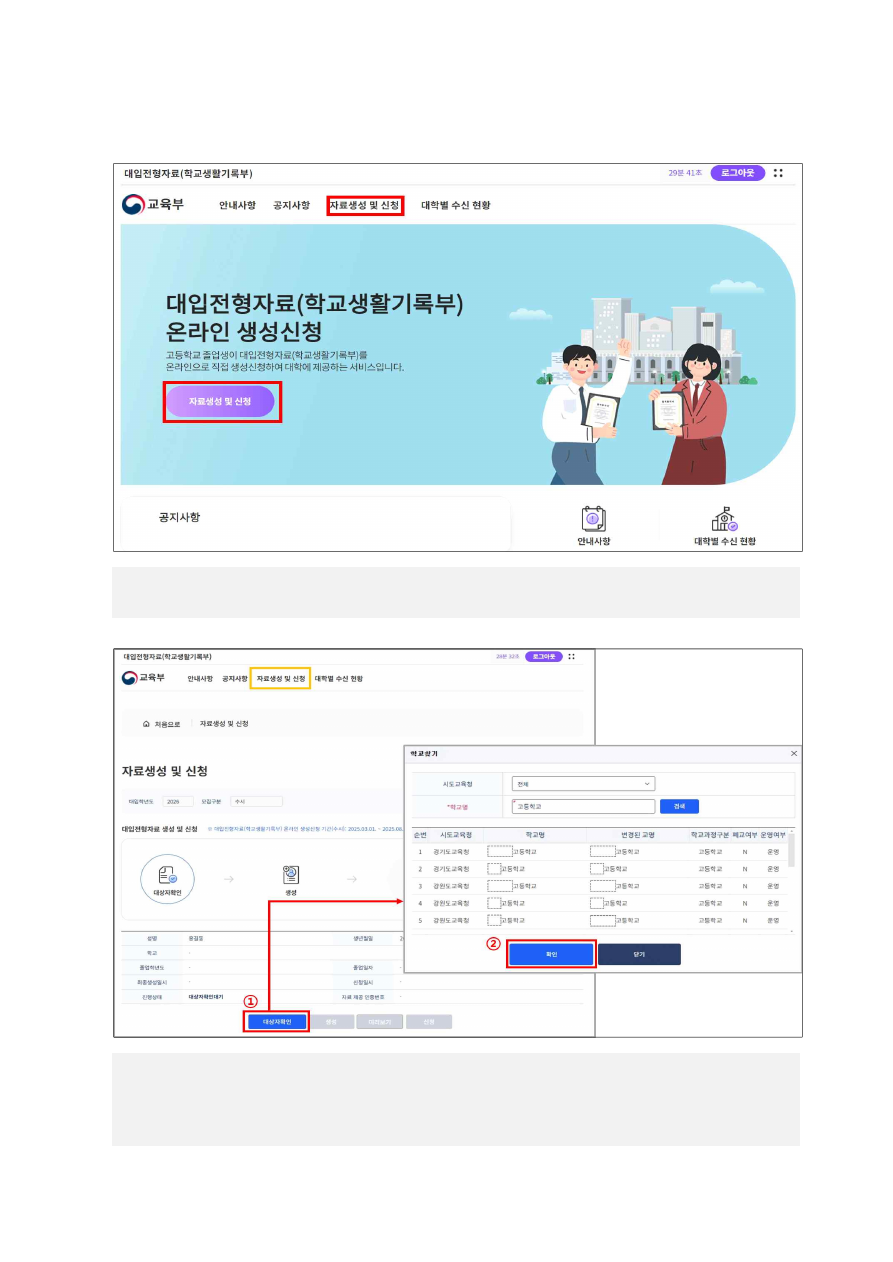Click the 학교명 column header
The width and height of the screenshot is (893, 1262).
tap(535, 834)
